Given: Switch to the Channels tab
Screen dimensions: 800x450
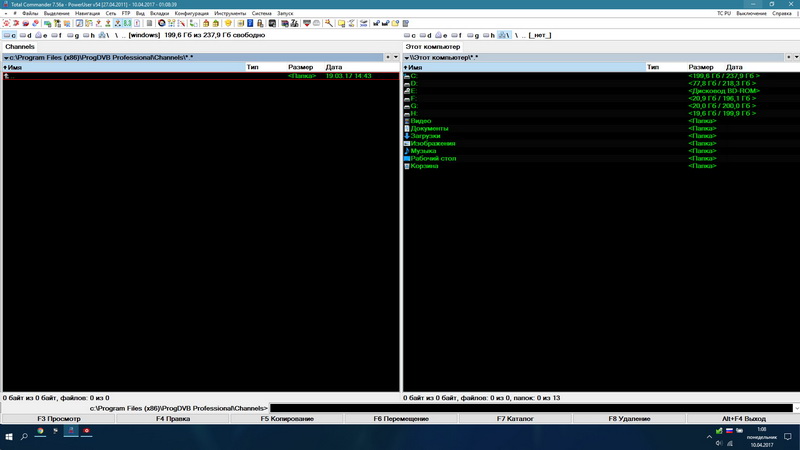Looking at the screenshot, I should [20, 47].
